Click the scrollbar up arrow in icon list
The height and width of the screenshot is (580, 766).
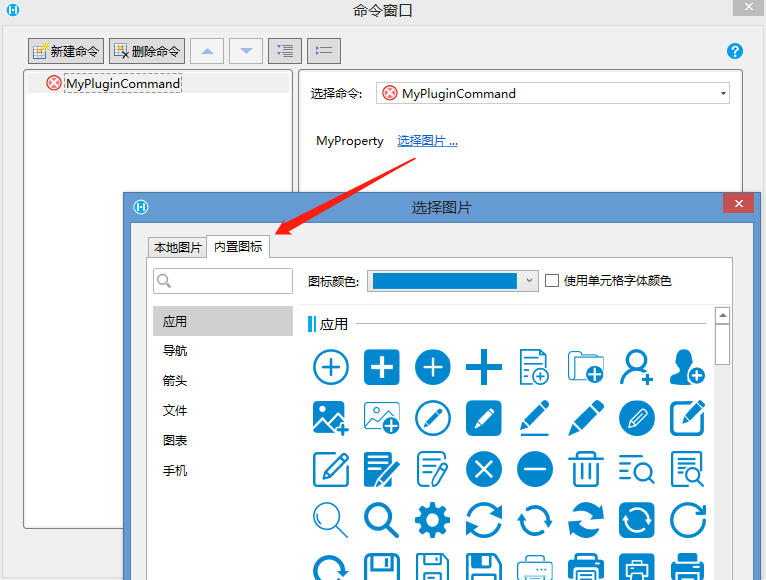tap(723, 315)
